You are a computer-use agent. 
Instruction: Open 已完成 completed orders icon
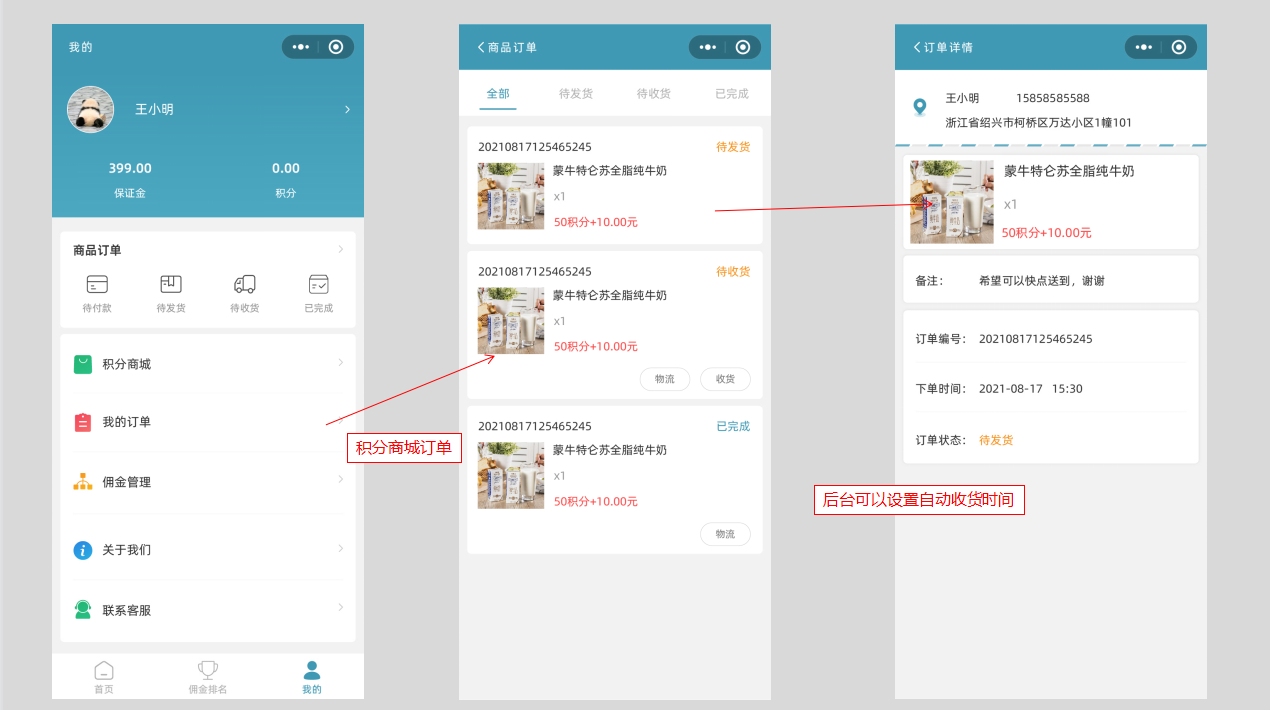coord(319,285)
